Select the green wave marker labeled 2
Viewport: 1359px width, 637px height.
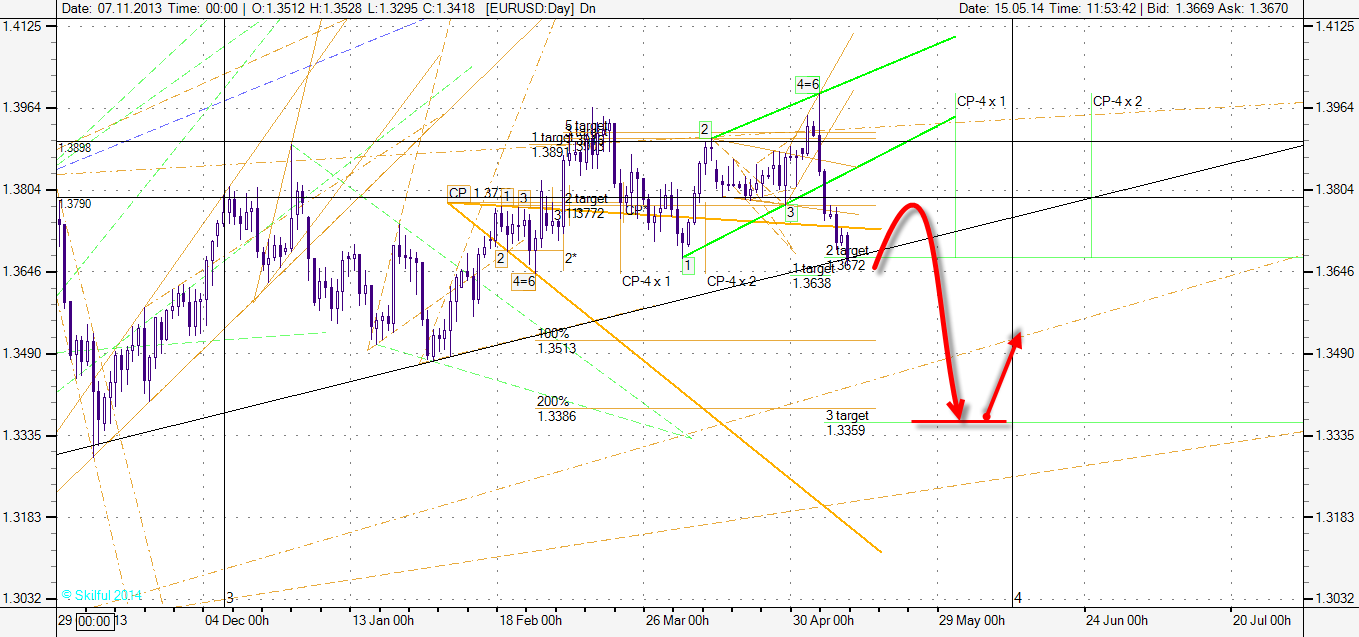704,129
